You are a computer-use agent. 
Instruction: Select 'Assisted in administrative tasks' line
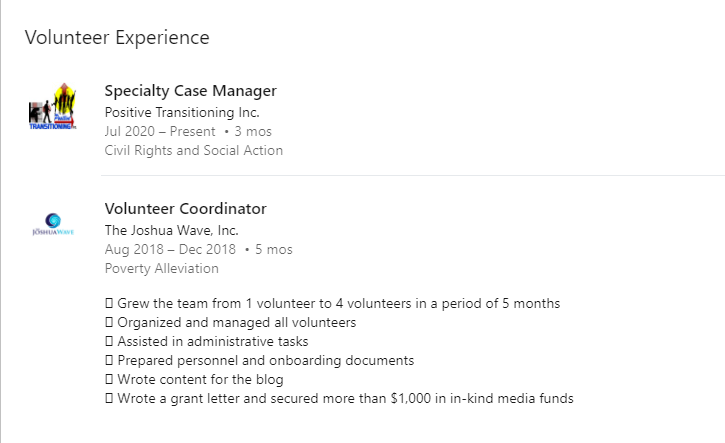pyautogui.click(x=207, y=341)
